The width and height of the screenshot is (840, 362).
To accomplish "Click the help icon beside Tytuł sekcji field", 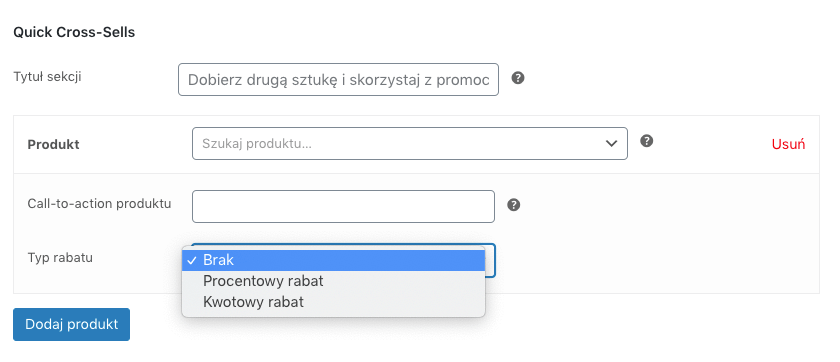I will pyautogui.click(x=518, y=78).
